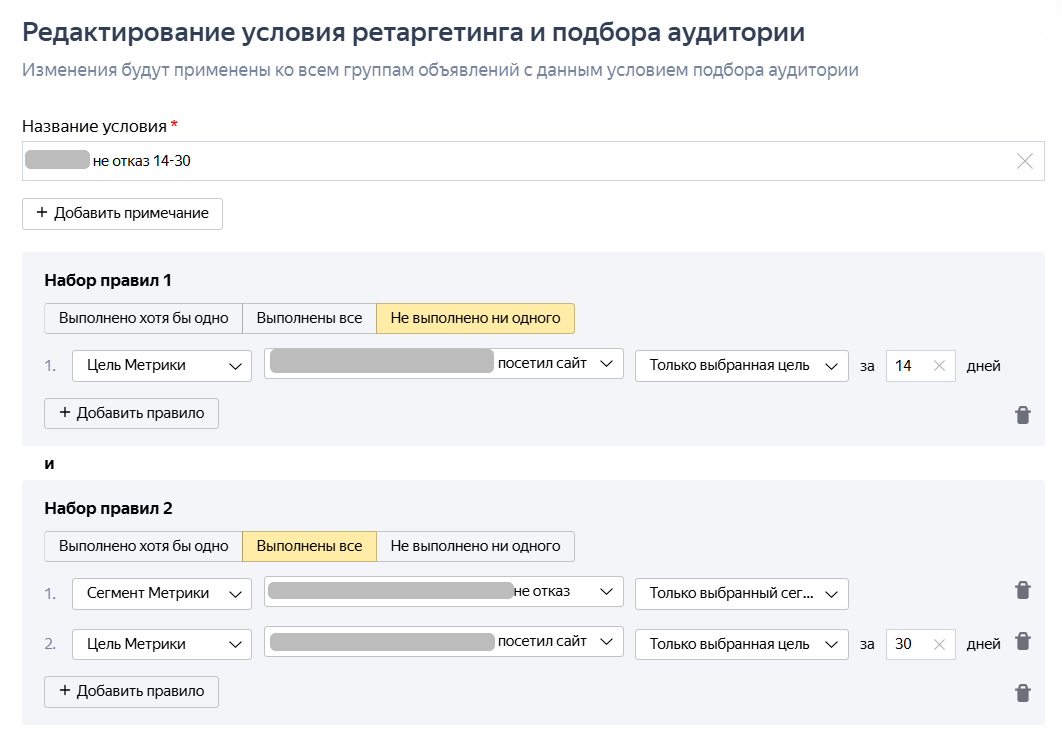Click 'Добавить примечание' button

(x=122, y=214)
